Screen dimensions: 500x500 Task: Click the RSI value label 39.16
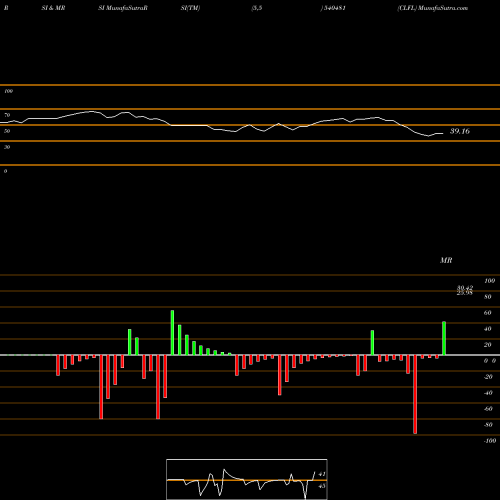(460, 131)
